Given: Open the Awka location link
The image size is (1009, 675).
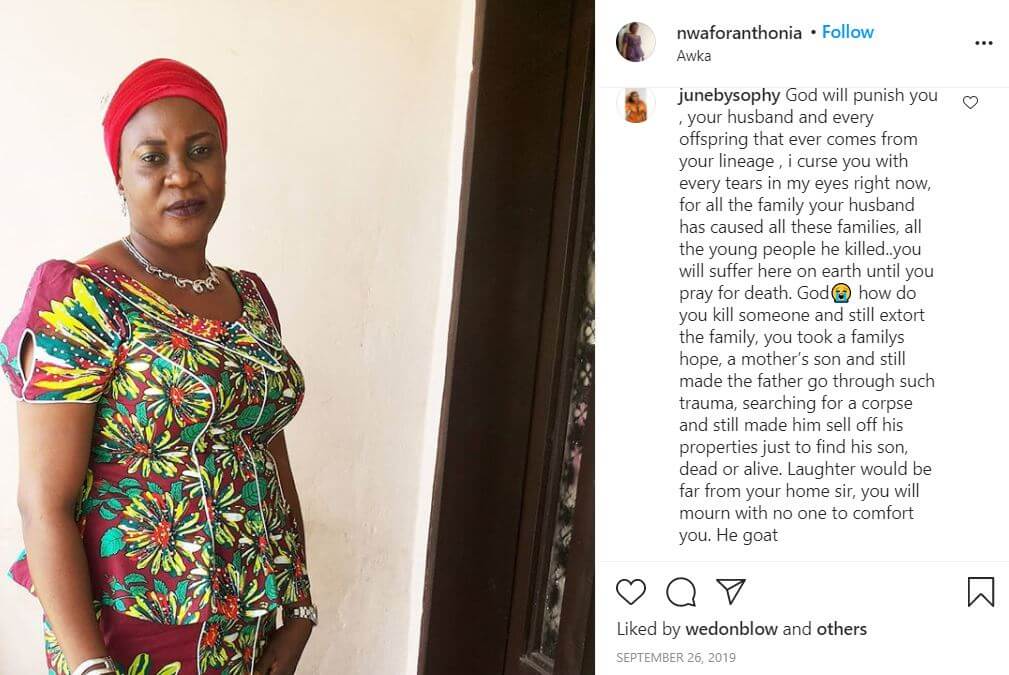Looking at the screenshot, I should click(x=694, y=56).
